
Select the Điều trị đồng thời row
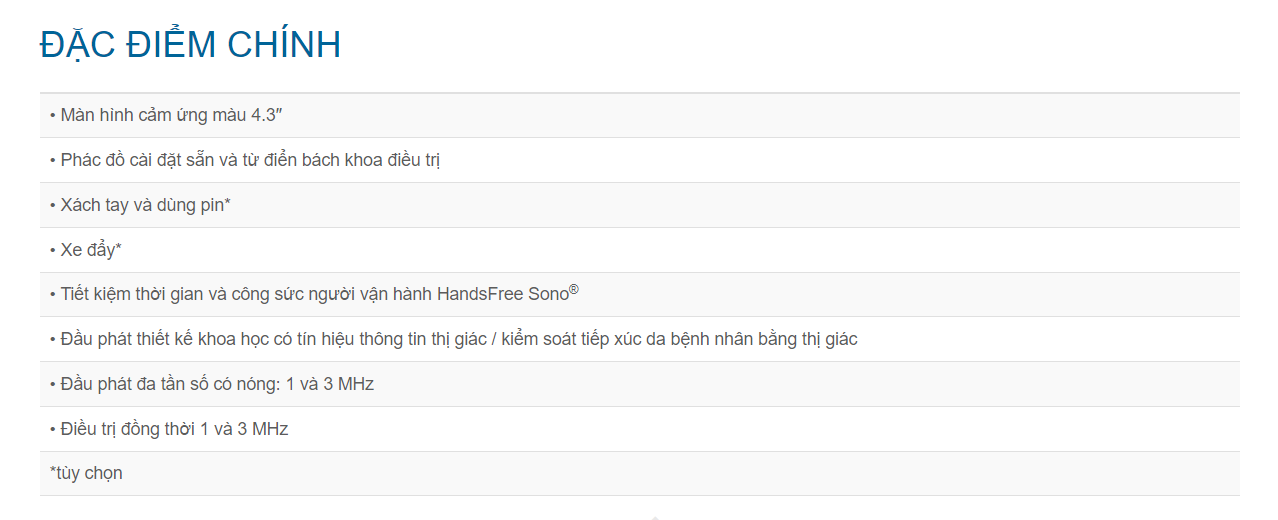click(x=640, y=429)
